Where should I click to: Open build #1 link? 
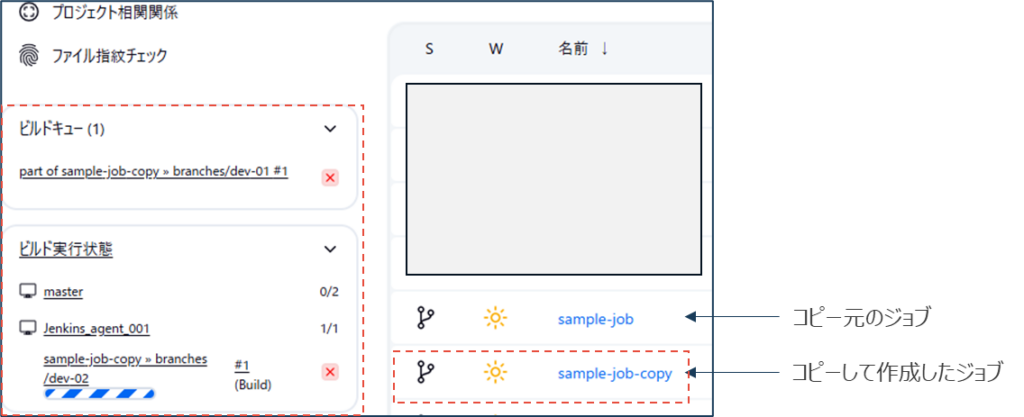coord(243,365)
